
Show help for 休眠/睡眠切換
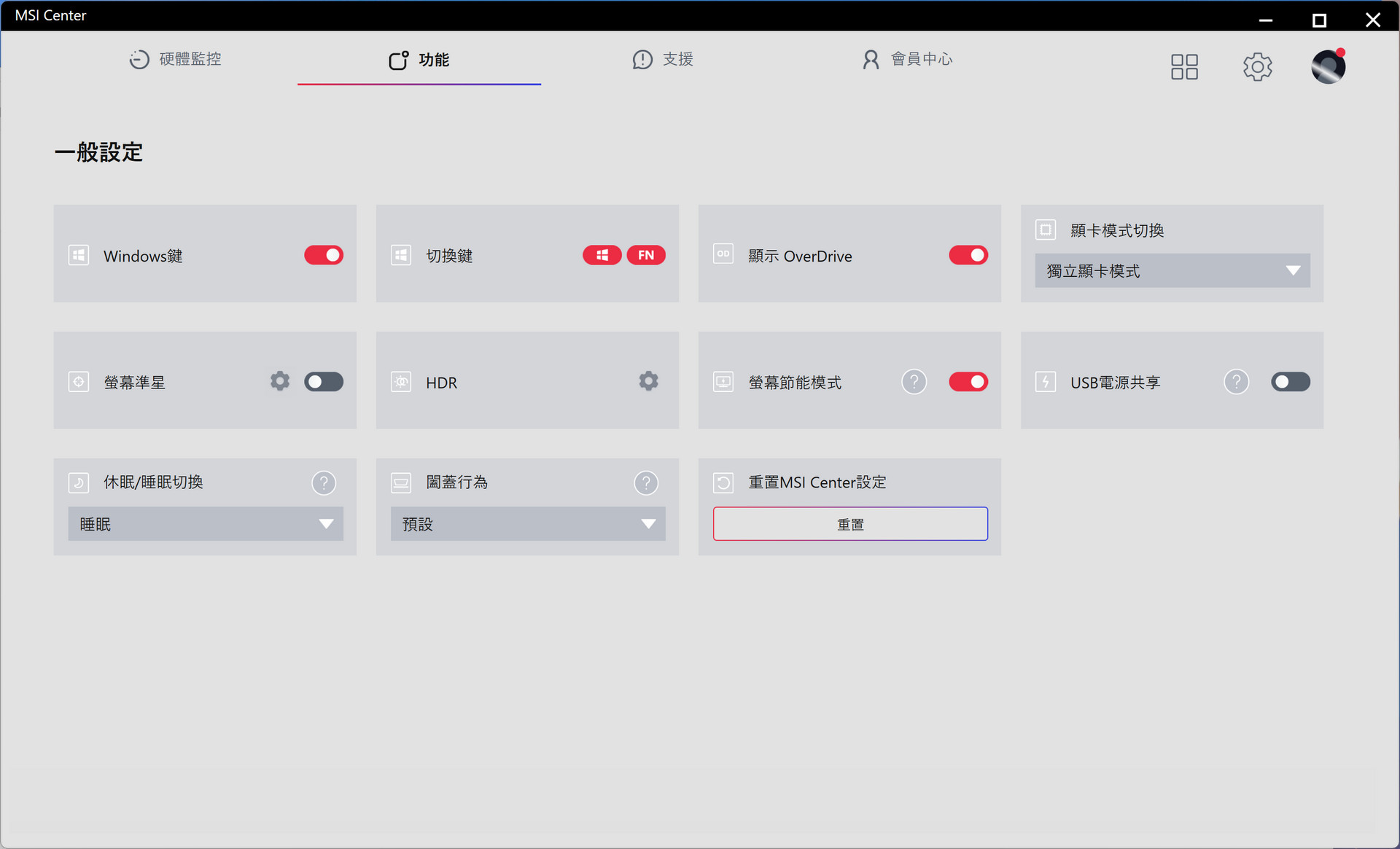point(324,482)
